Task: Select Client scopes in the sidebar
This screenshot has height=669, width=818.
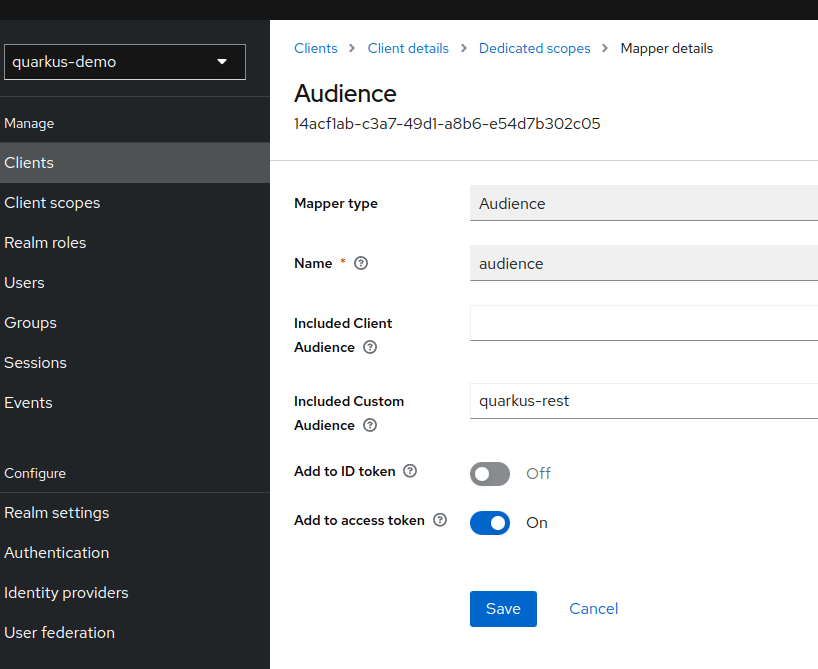Action: point(52,202)
